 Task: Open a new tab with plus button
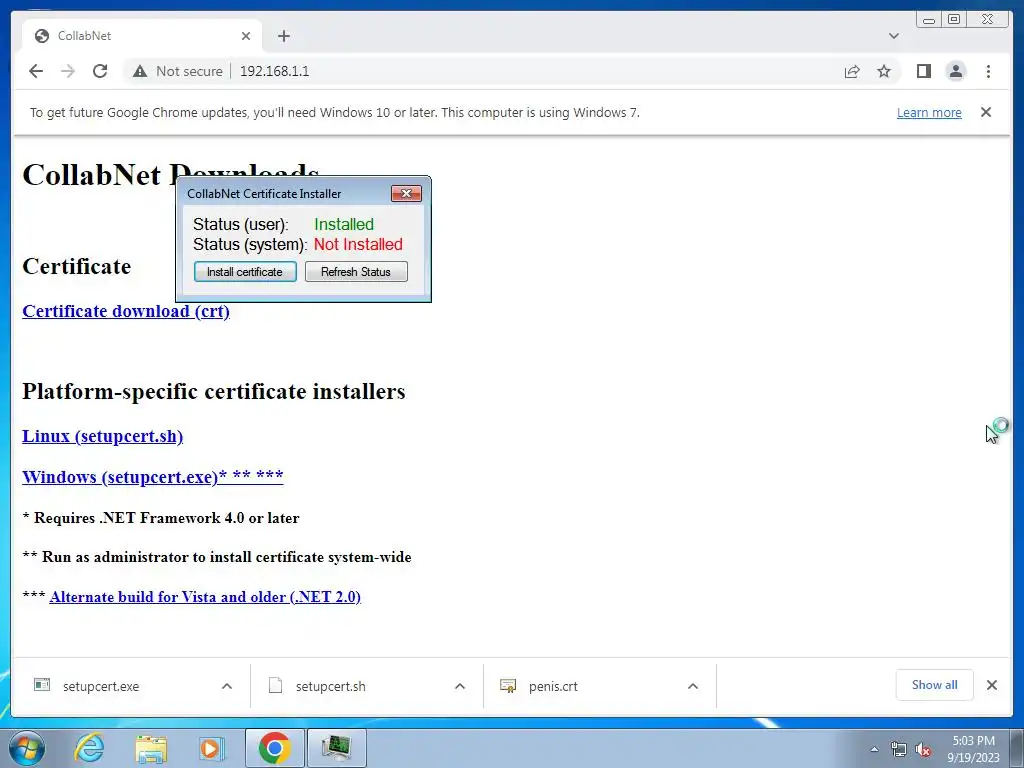point(283,36)
